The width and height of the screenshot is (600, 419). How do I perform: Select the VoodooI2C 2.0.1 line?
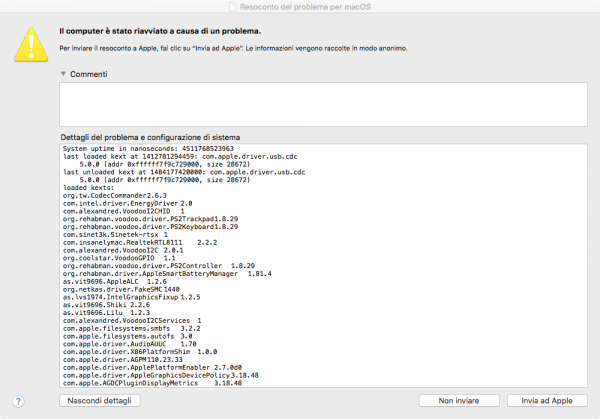pos(123,250)
